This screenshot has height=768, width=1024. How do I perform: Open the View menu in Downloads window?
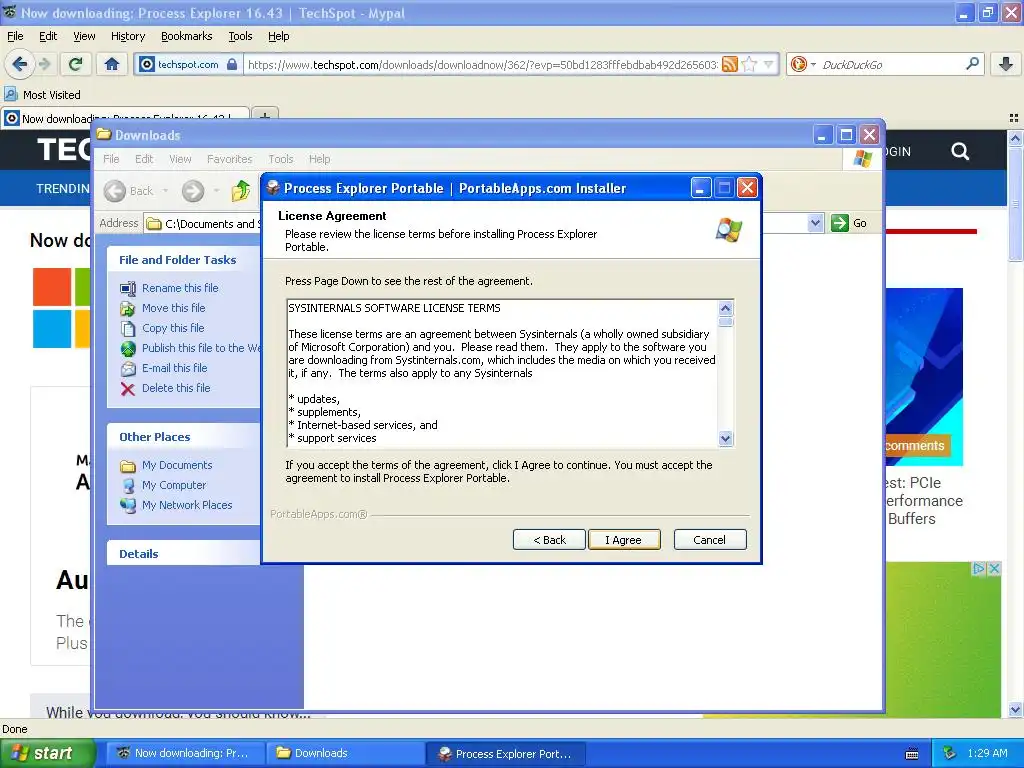(180, 159)
